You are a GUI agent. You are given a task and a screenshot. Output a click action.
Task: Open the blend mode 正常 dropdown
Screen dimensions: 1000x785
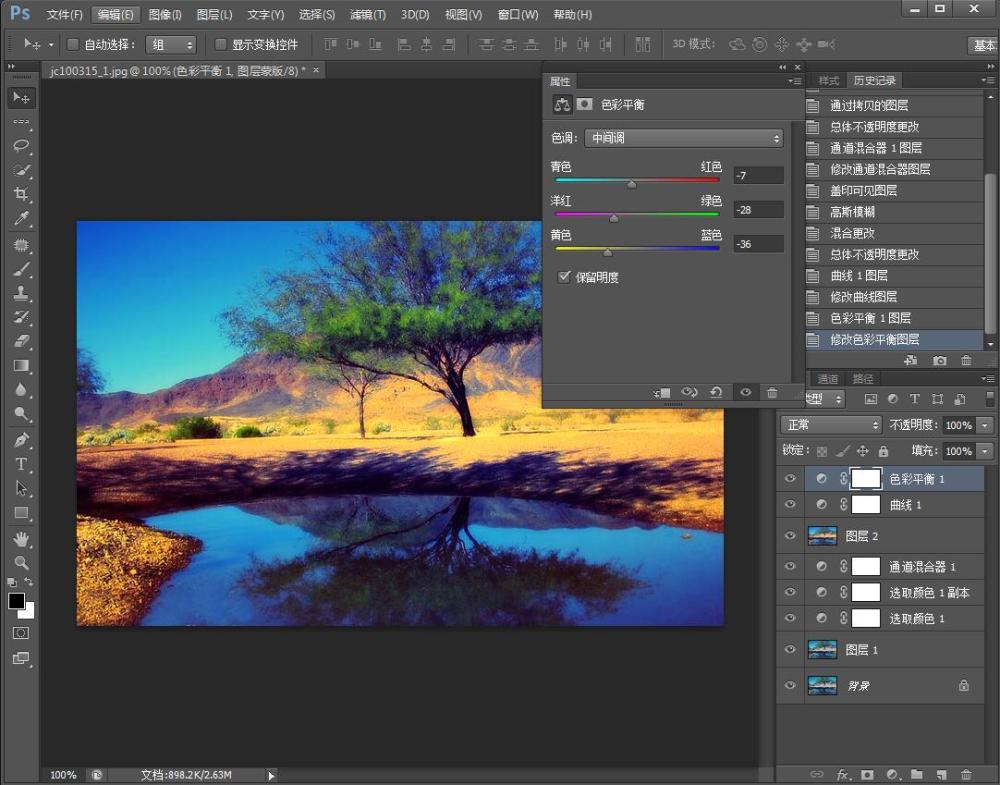831,425
